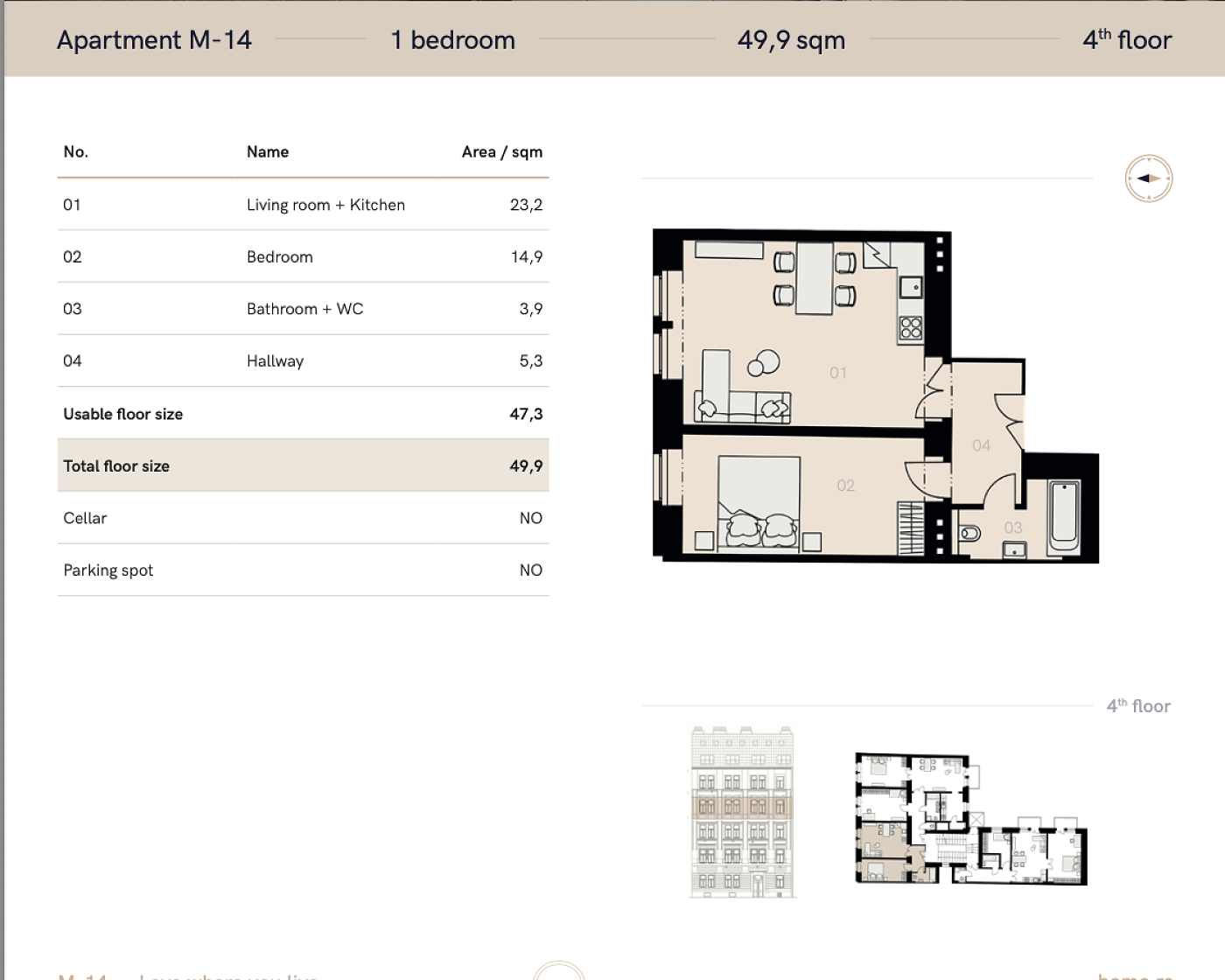The width and height of the screenshot is (1225, 980).
Task: Click the 'Cellar' row label
Action: pos(85,518)
